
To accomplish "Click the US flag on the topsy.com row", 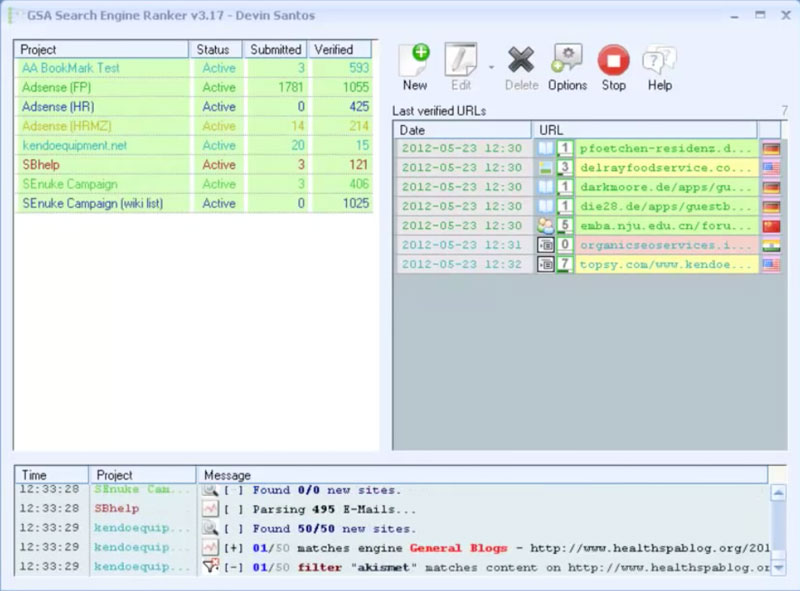I will (x=771, y=265).
